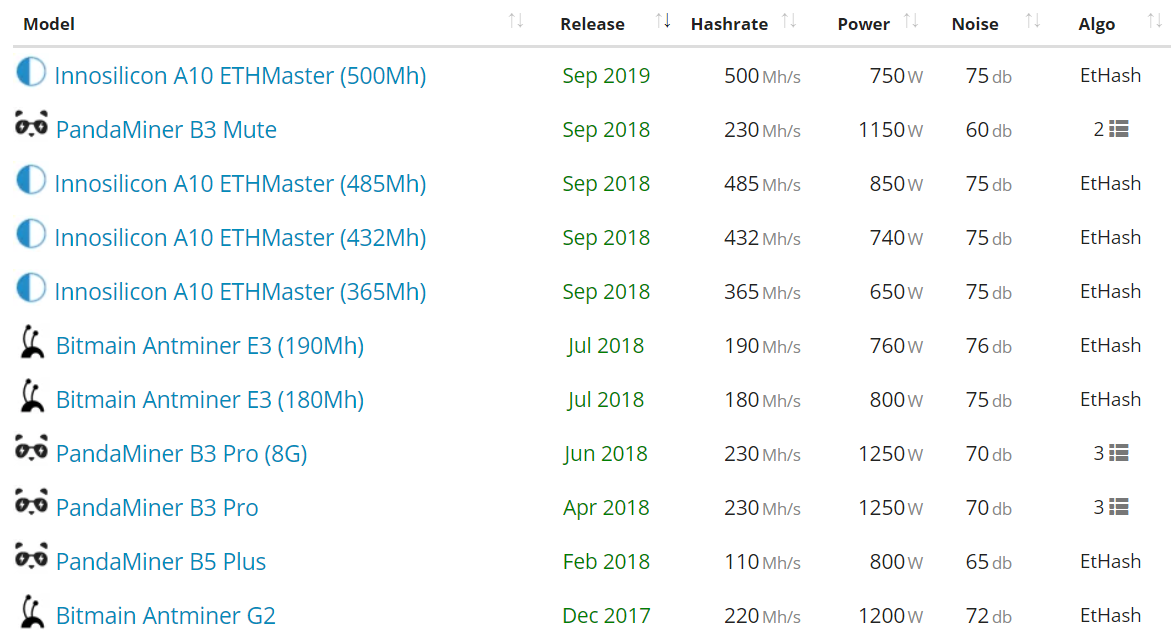The width and height of the screenshot is (1171, 638).
Task: Select the 190 Mh/s hashrate value
Action: tap(762, 345)
